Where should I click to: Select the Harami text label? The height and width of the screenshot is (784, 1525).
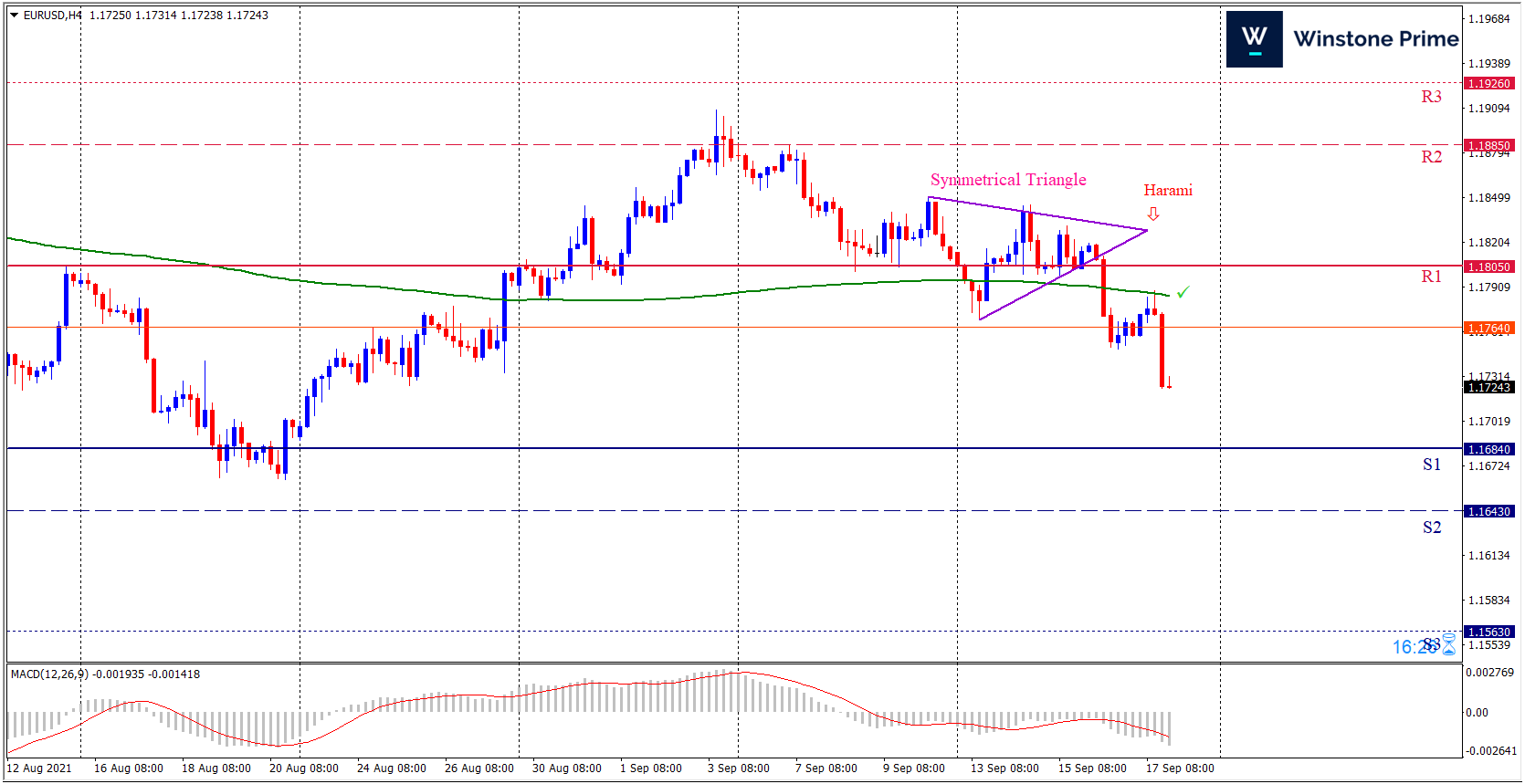(x=1168, y=190)
